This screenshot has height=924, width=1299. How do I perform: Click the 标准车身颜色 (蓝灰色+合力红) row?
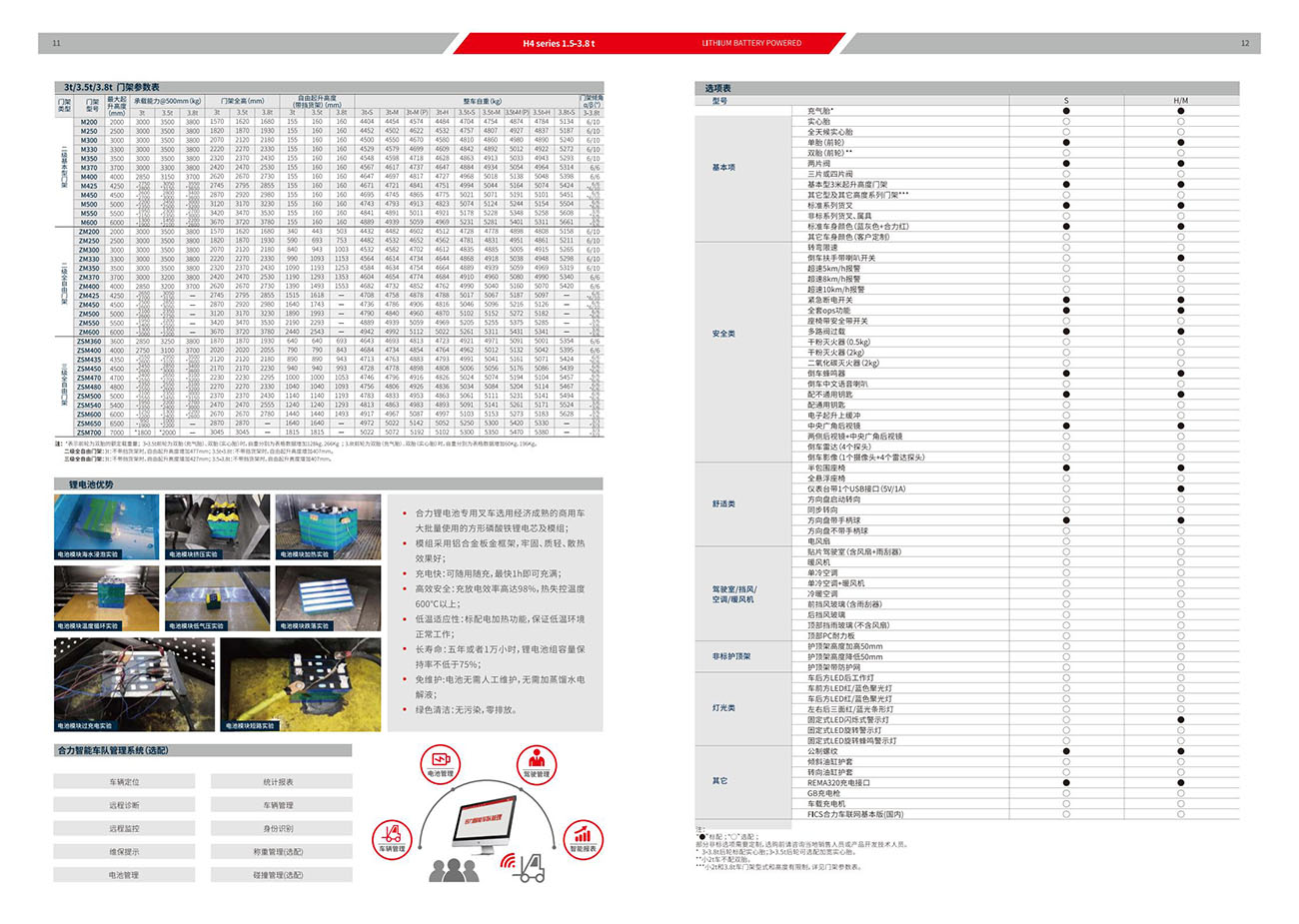[x=857, y=227]
